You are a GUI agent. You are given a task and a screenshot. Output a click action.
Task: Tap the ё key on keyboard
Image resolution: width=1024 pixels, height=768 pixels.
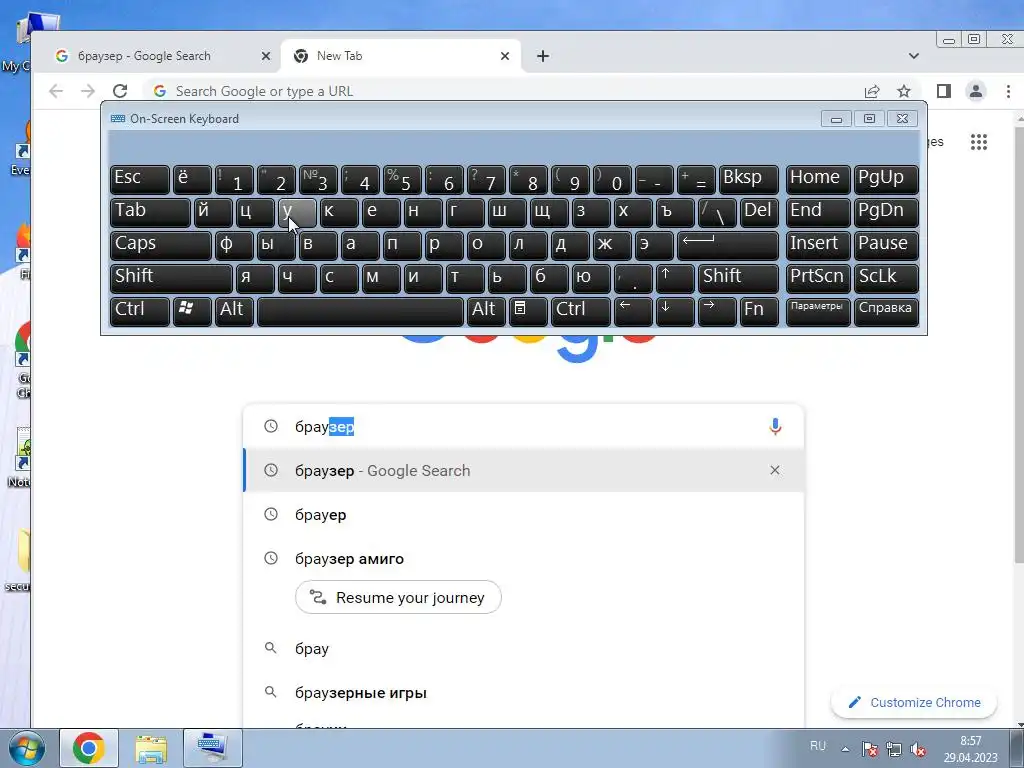coord(191,179)
